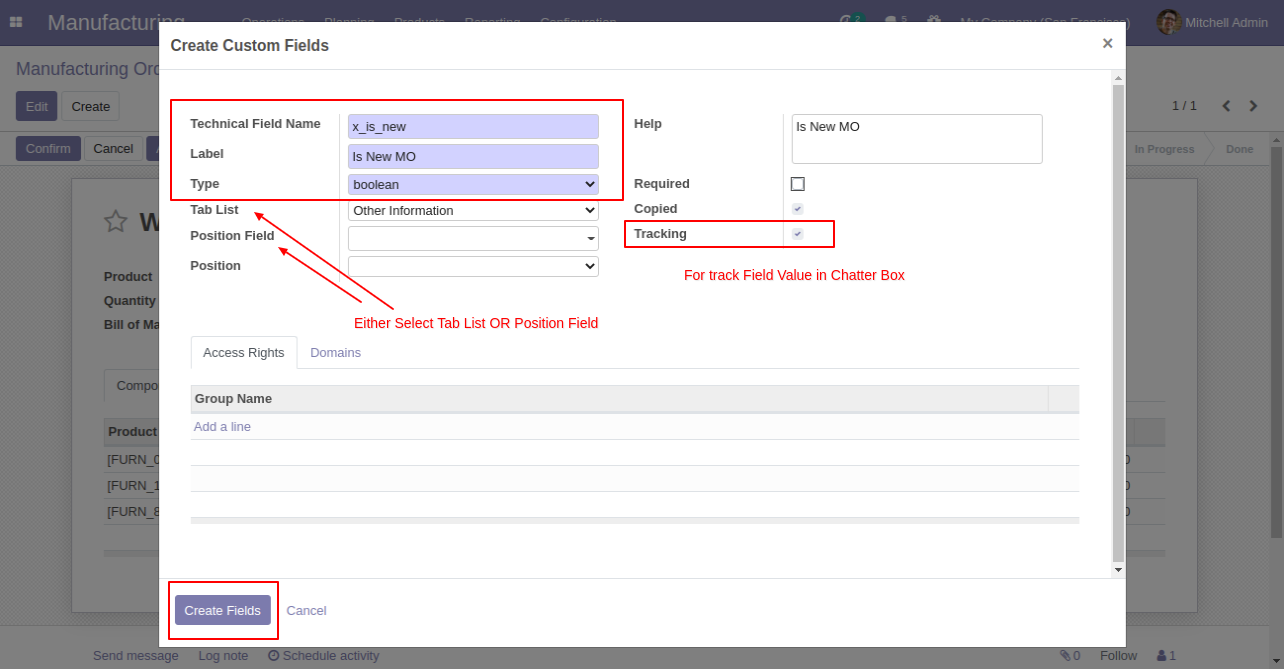
Task: Click the Cancel button next to Confirm
Action: tap(113, 149)
